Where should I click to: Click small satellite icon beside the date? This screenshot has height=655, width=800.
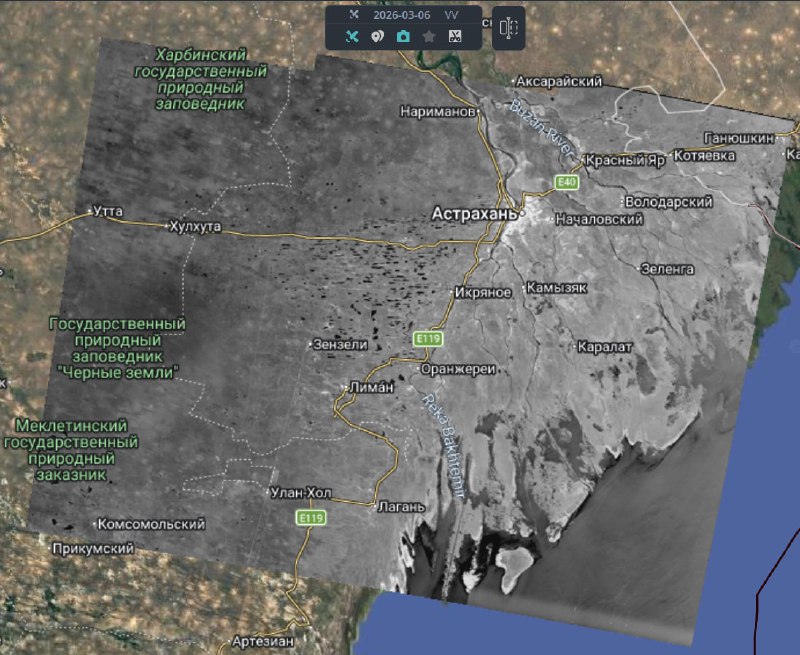pyautogui.click(x=353, y=15)
